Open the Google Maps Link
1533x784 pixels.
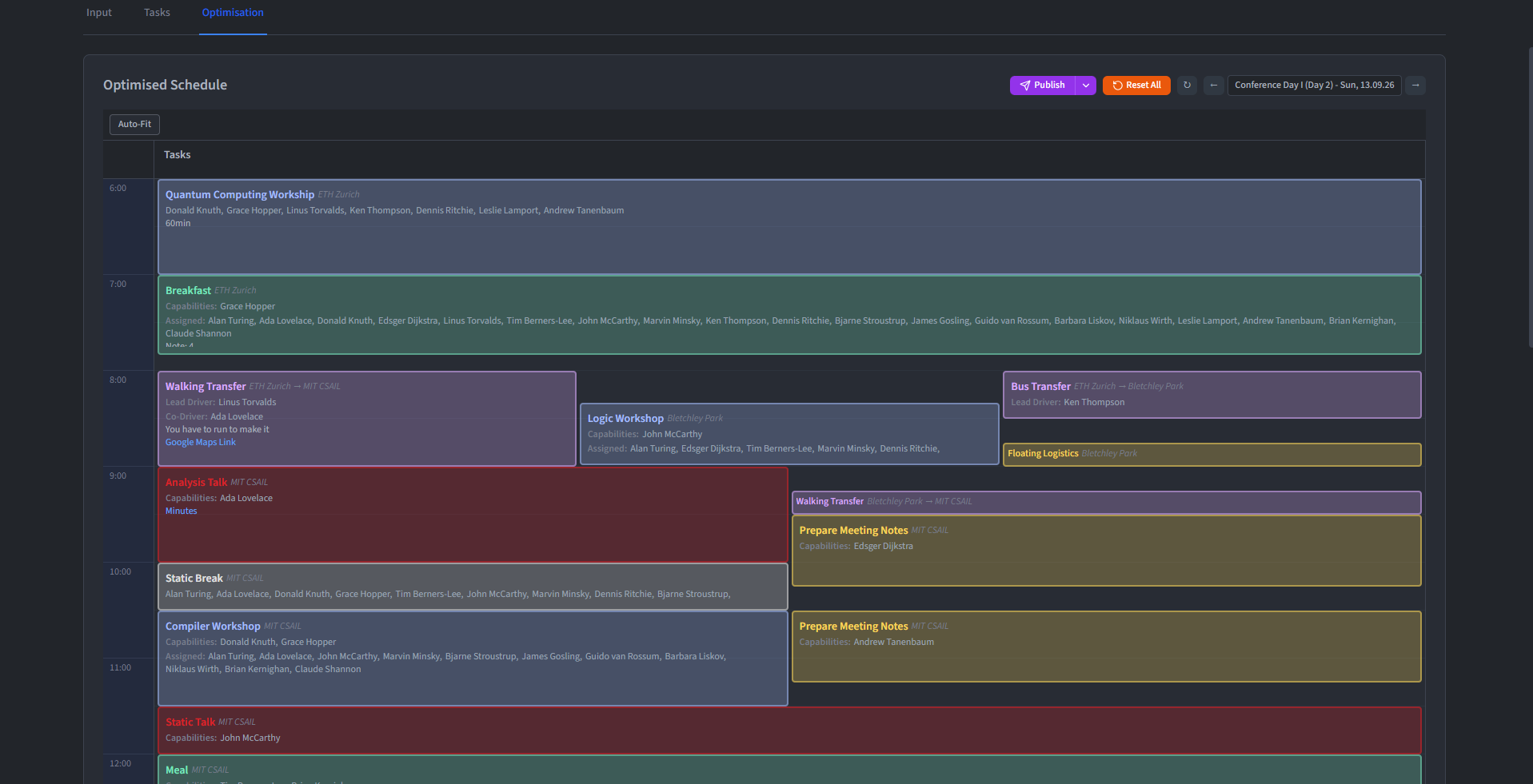(201, 443)
